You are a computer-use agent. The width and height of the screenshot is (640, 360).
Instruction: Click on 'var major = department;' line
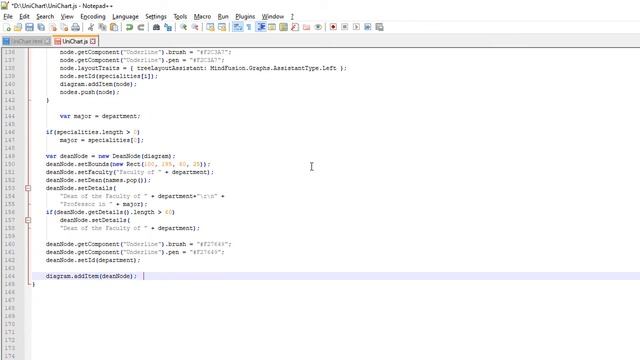coord(100,116)
